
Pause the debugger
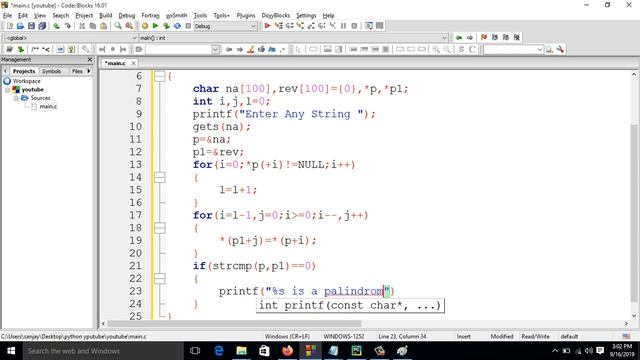tap(343, 26)
